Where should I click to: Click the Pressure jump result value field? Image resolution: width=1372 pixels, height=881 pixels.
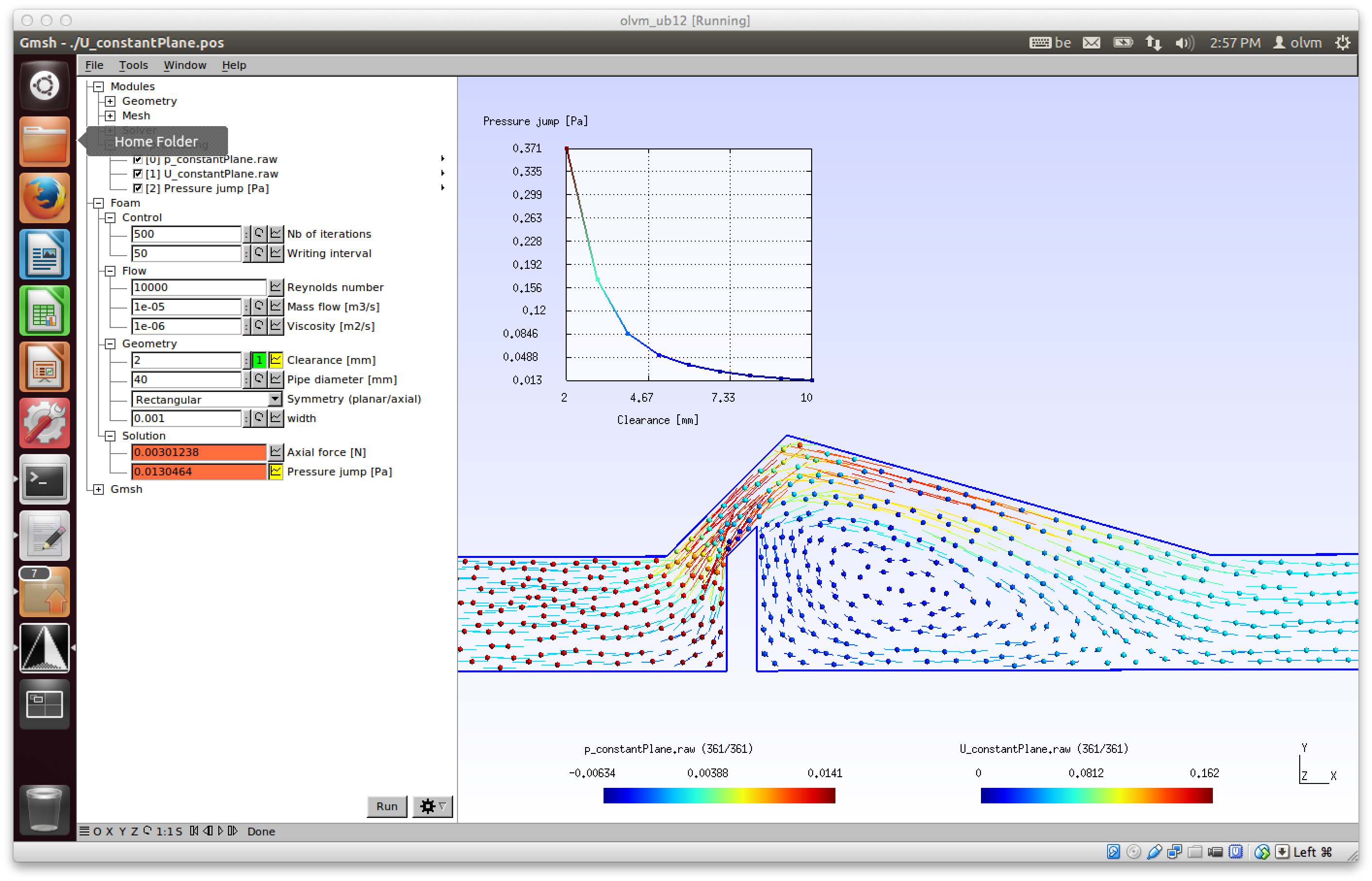pos(198,472)
